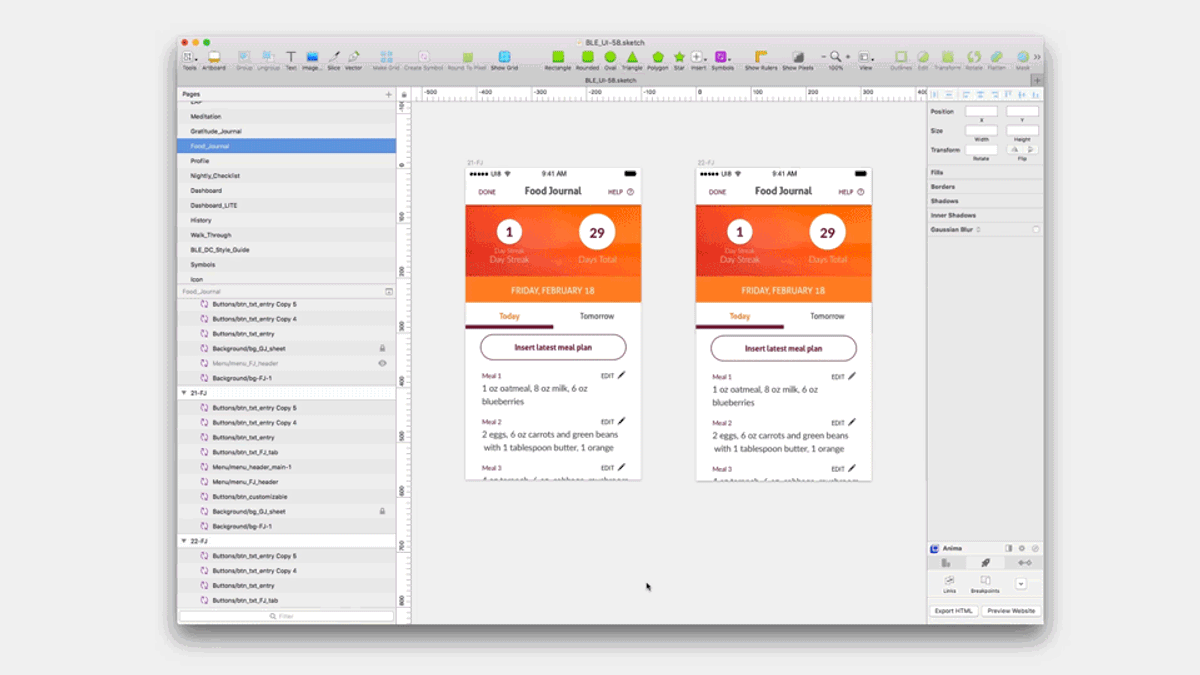
Task: Select the Artboard tool in toolbar
Action: [x=214, y=60]
